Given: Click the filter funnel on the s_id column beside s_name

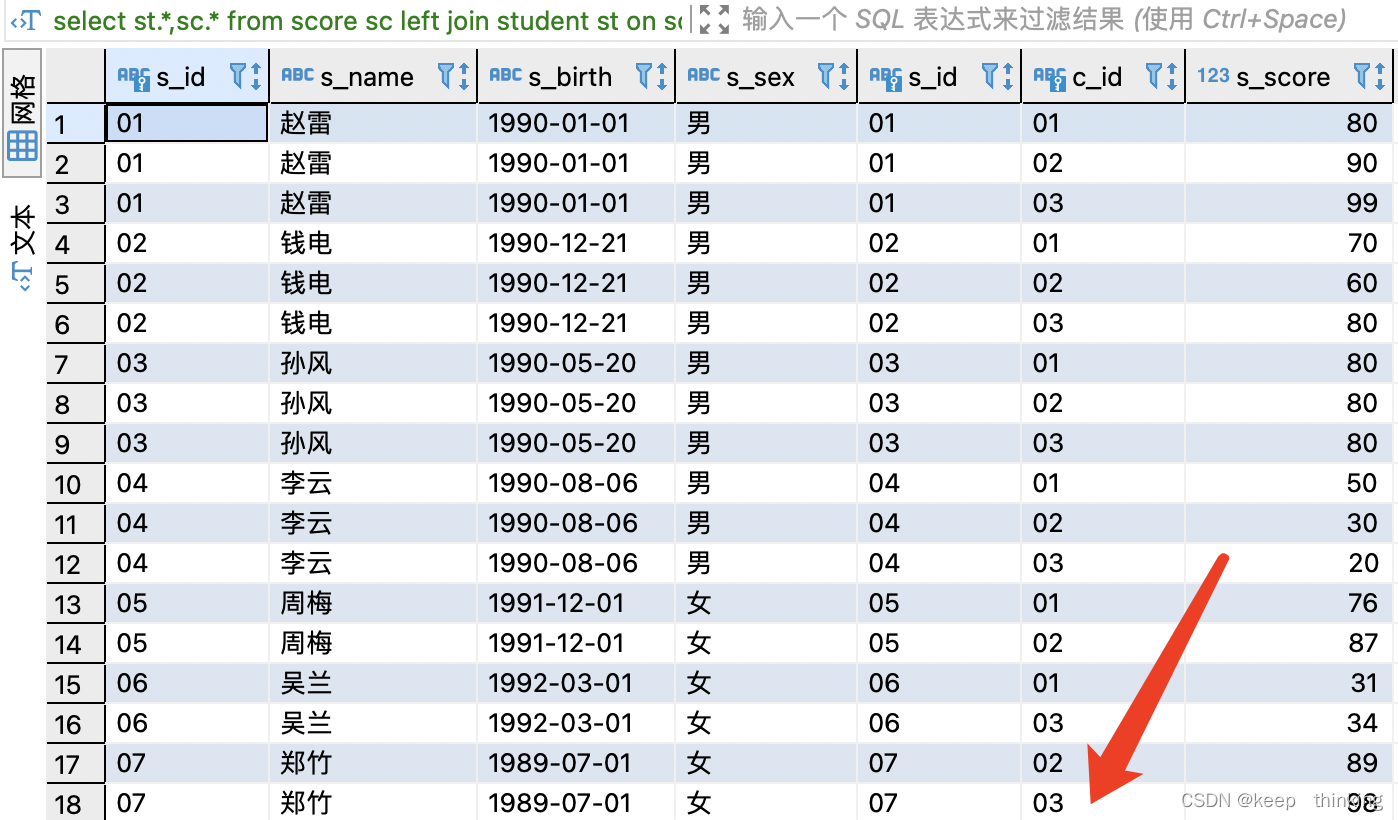Looking at the screenshot, I should [x=237, y=76].
